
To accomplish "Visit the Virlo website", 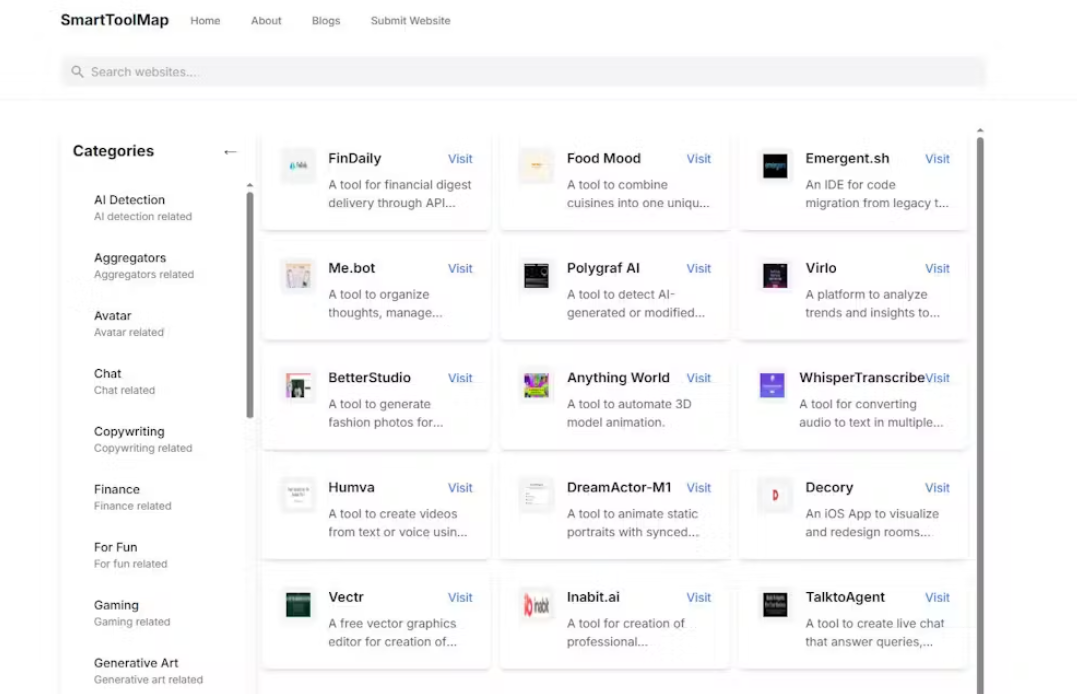I will (x=937, y=269).
